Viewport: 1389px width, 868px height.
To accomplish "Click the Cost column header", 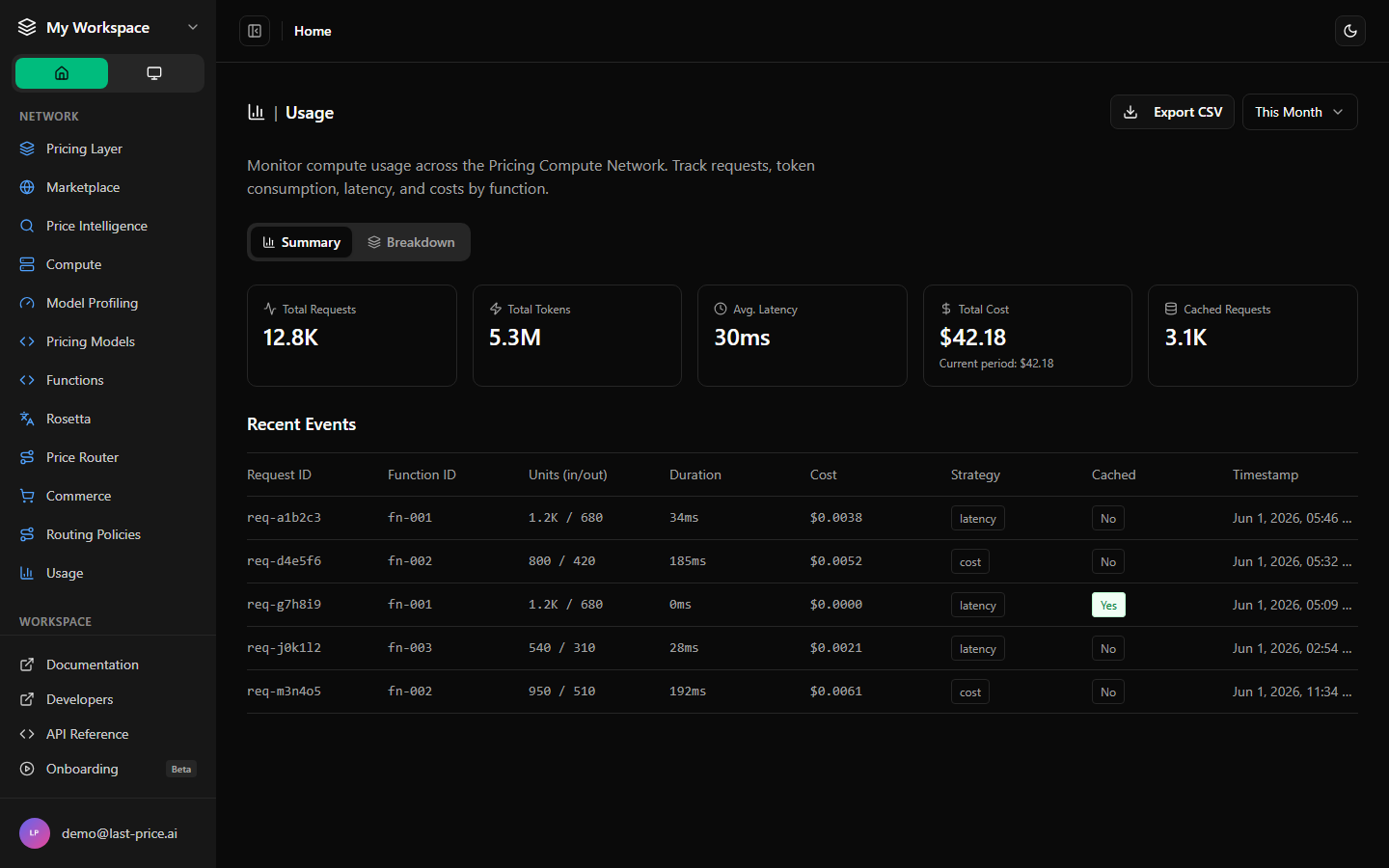I will point(824,475).
